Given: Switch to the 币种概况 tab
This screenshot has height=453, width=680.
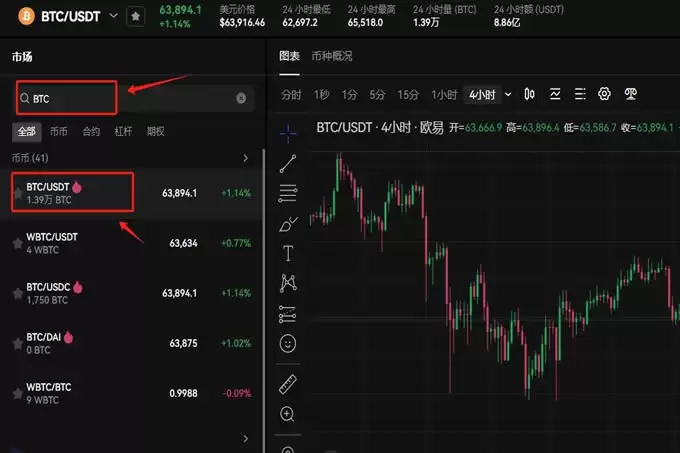Looking at the screenshot, I should pos(332,56).
